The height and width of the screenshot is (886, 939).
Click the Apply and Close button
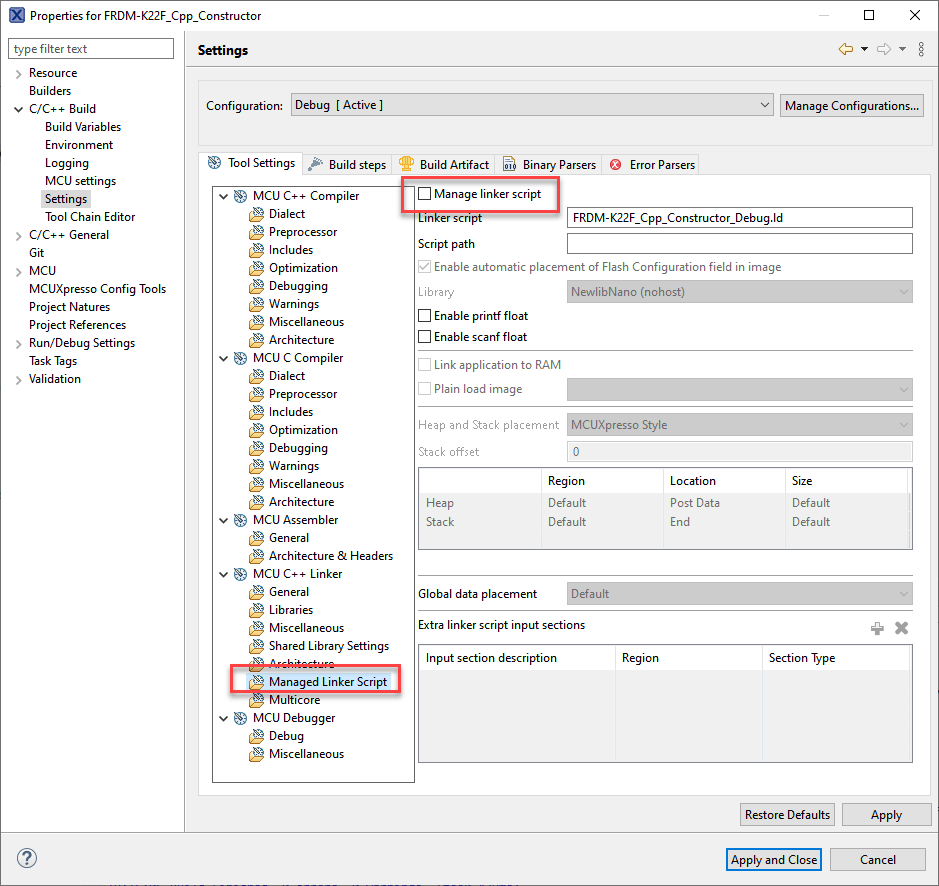(774, 860)
